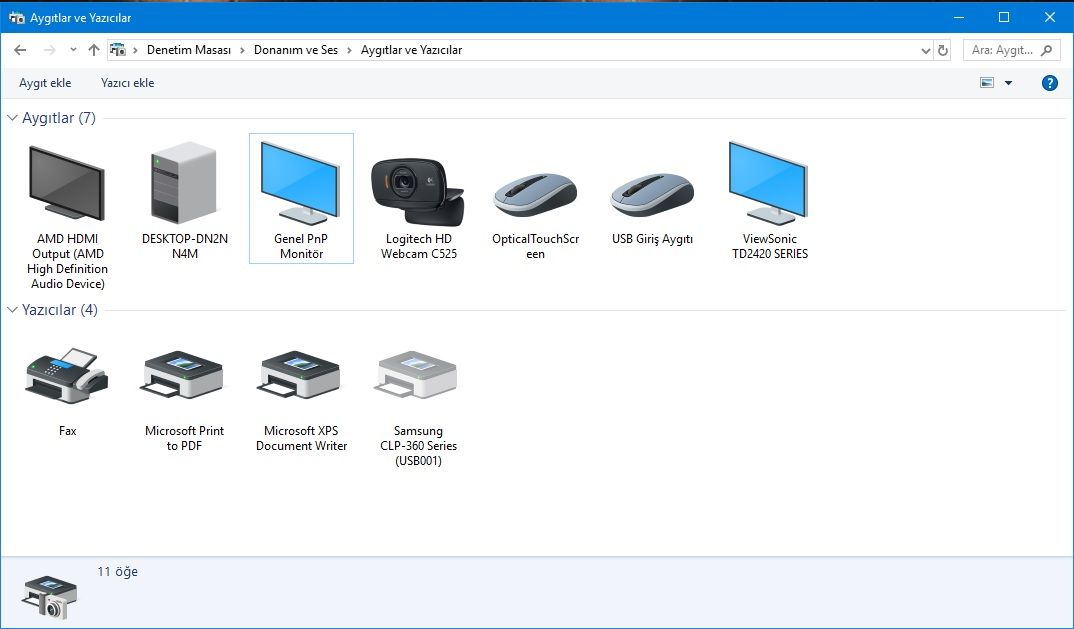Expand the breadcrumb arrow after Donanım ve Ses
Image resolution: width=1074 pixels, height=629 pixels.
(x=349, y=50)
